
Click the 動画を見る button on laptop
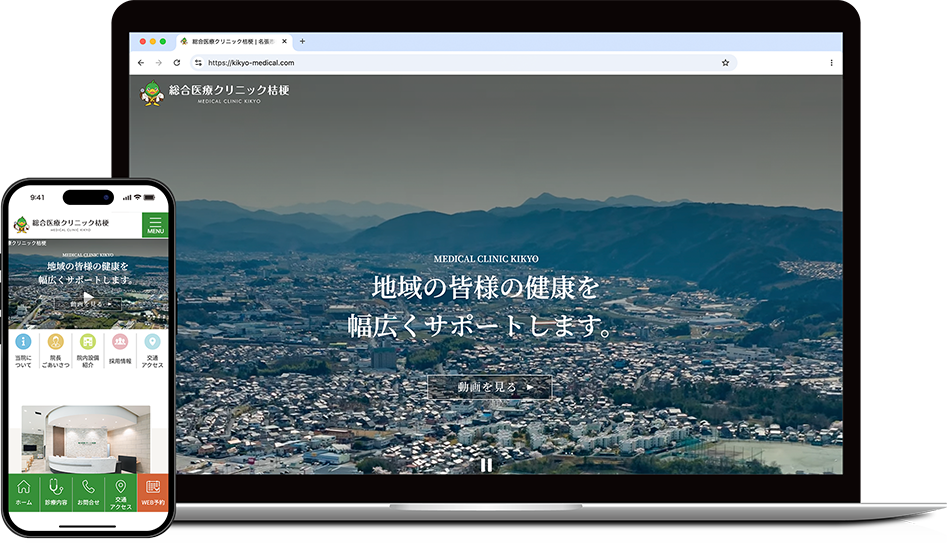[489, 387]
